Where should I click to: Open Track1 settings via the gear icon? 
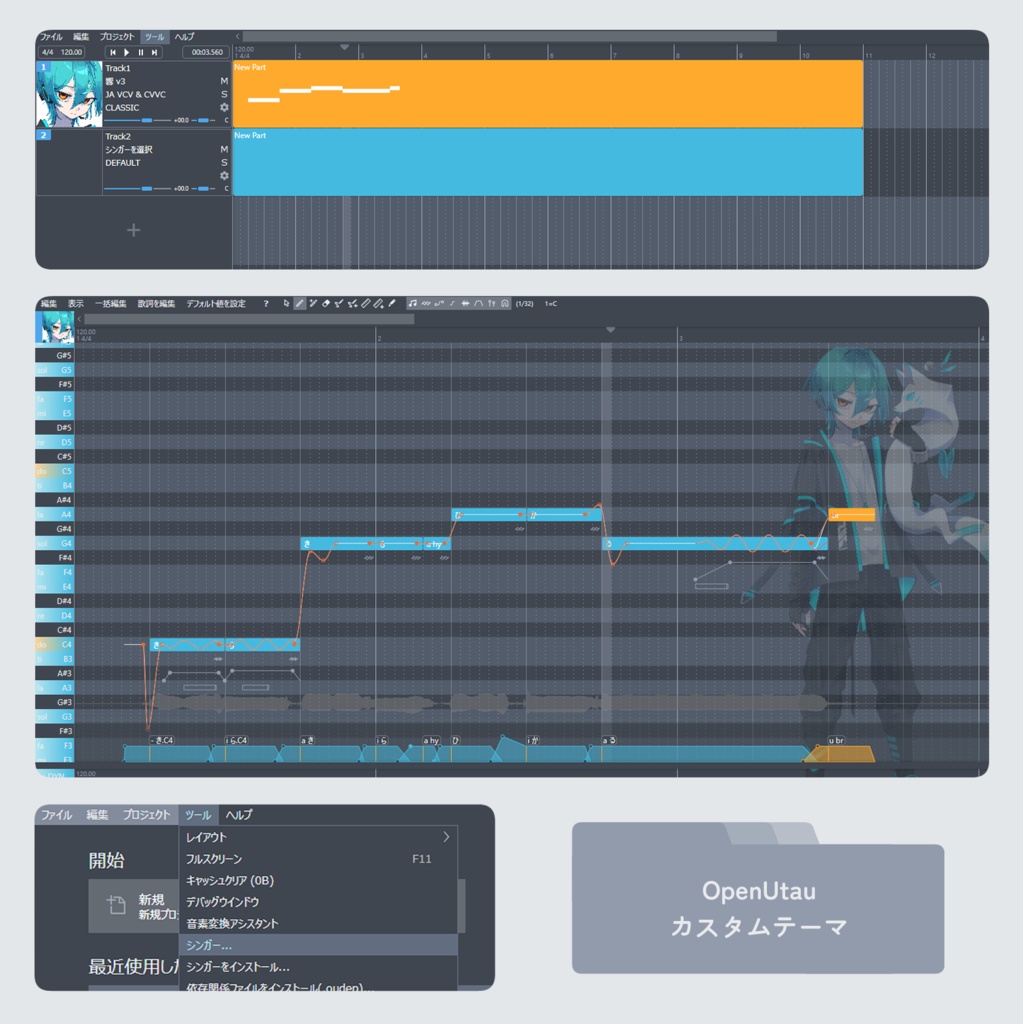click(x=224, y=107)
